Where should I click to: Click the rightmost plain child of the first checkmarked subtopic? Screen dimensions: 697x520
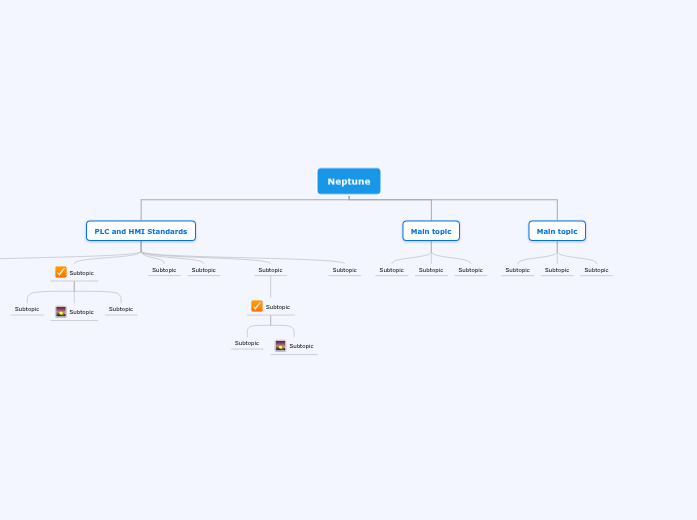click(x=121, y=309)
